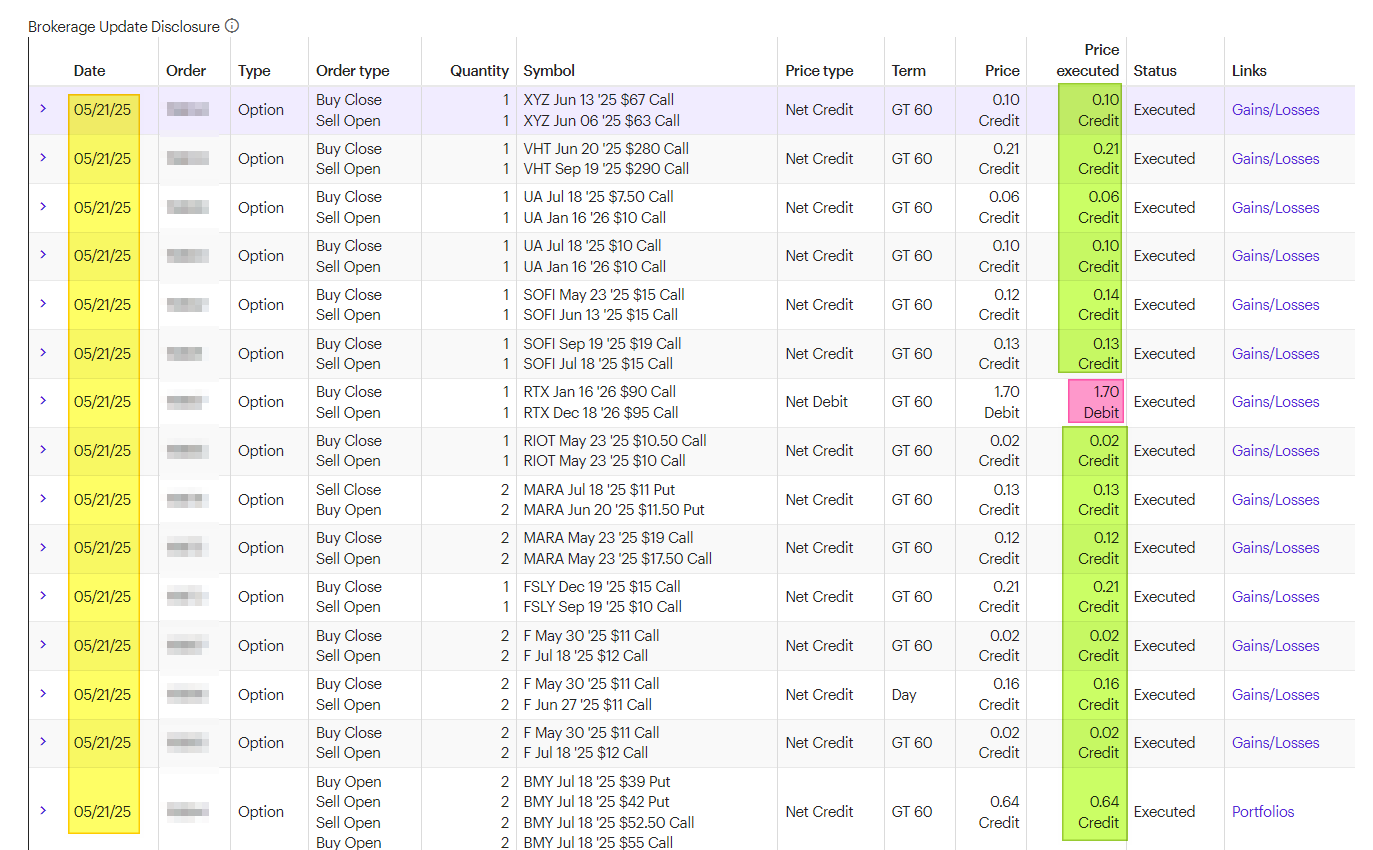The image size is (1373, 850).
Task: Open Gains/Losses link for VHT order
Action: (x=1275, y=159)
